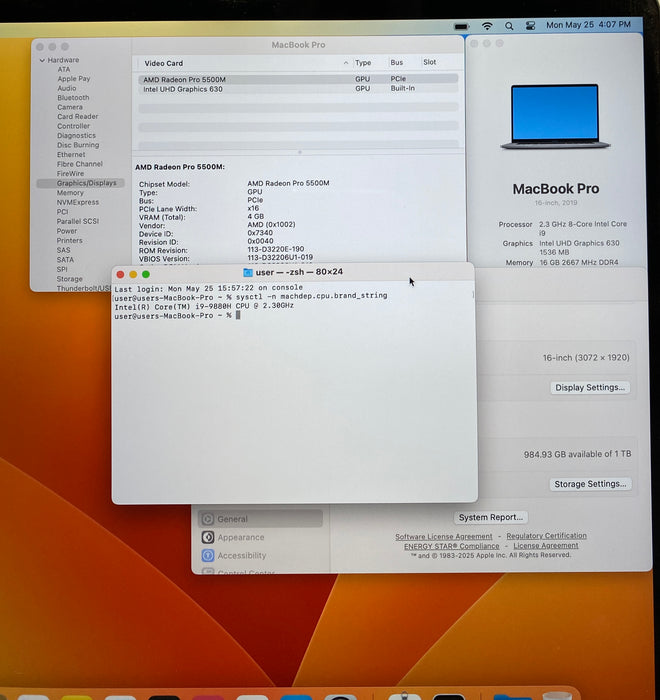Open Display Settings button
This screenshot has height=700, width=660.
[590, 388]
